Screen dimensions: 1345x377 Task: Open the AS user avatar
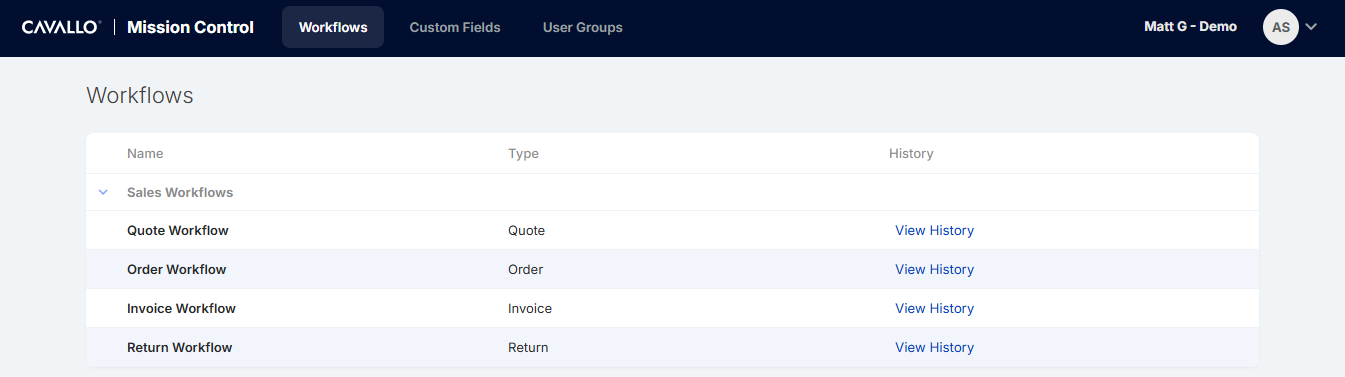(1281, 27)
